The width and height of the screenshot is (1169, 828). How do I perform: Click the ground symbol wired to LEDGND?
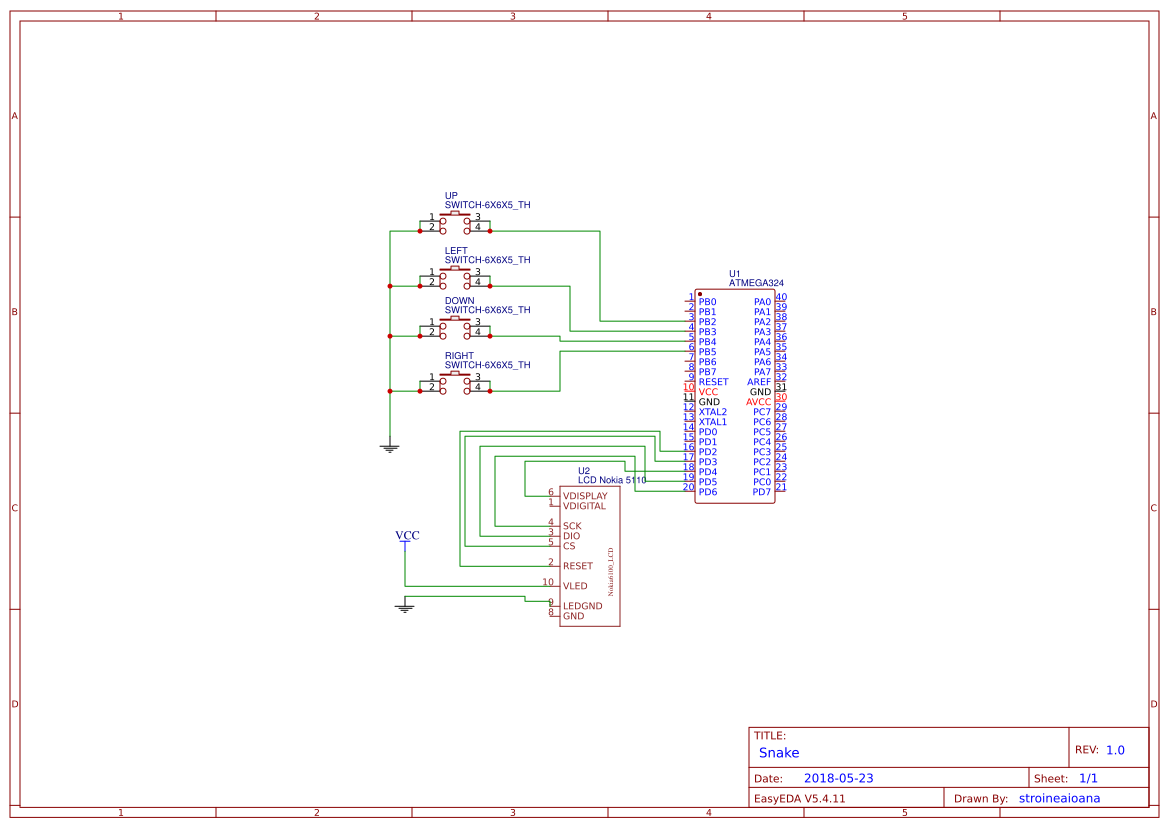(405, 607)
